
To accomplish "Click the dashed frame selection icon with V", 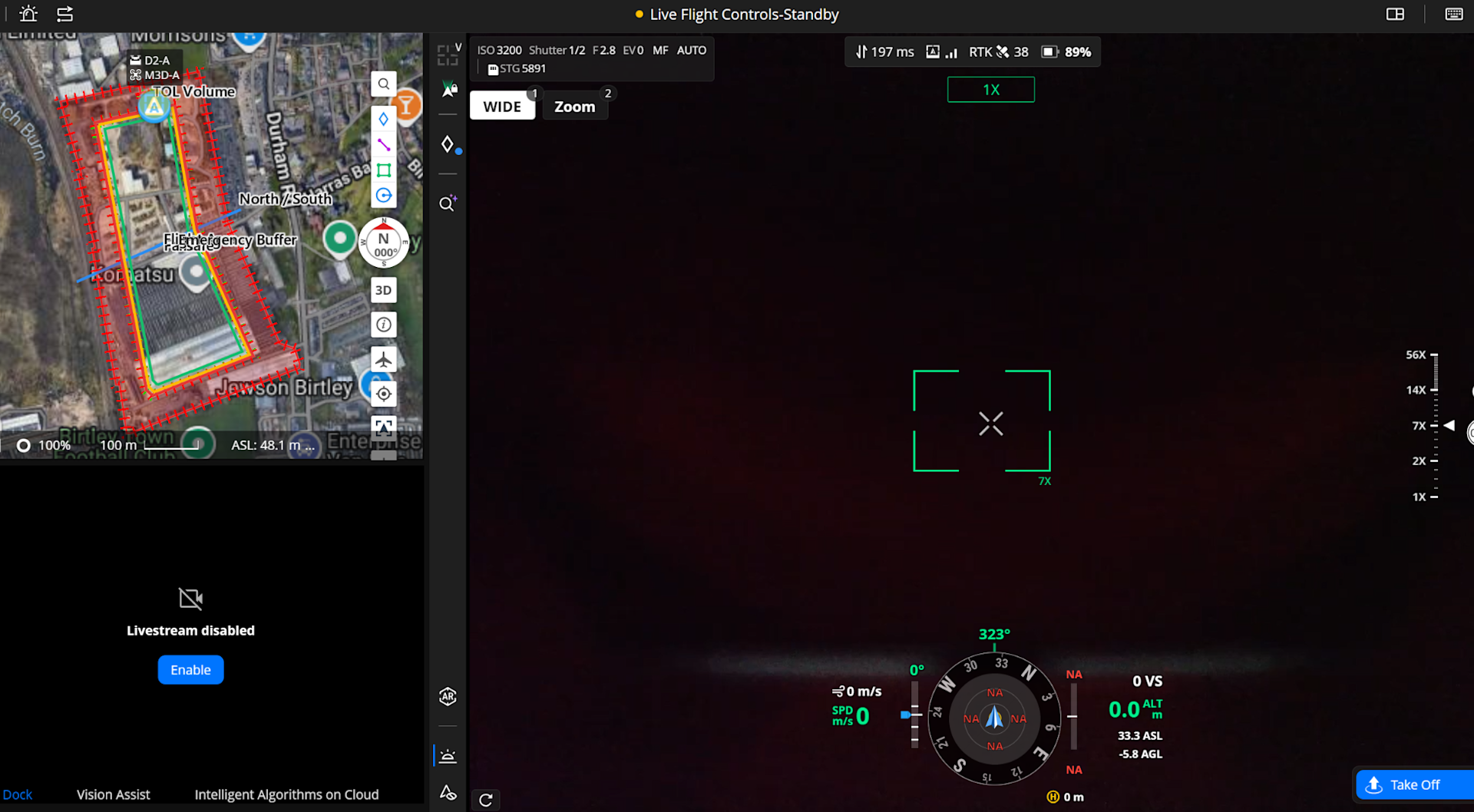I will tap(449, 54).
